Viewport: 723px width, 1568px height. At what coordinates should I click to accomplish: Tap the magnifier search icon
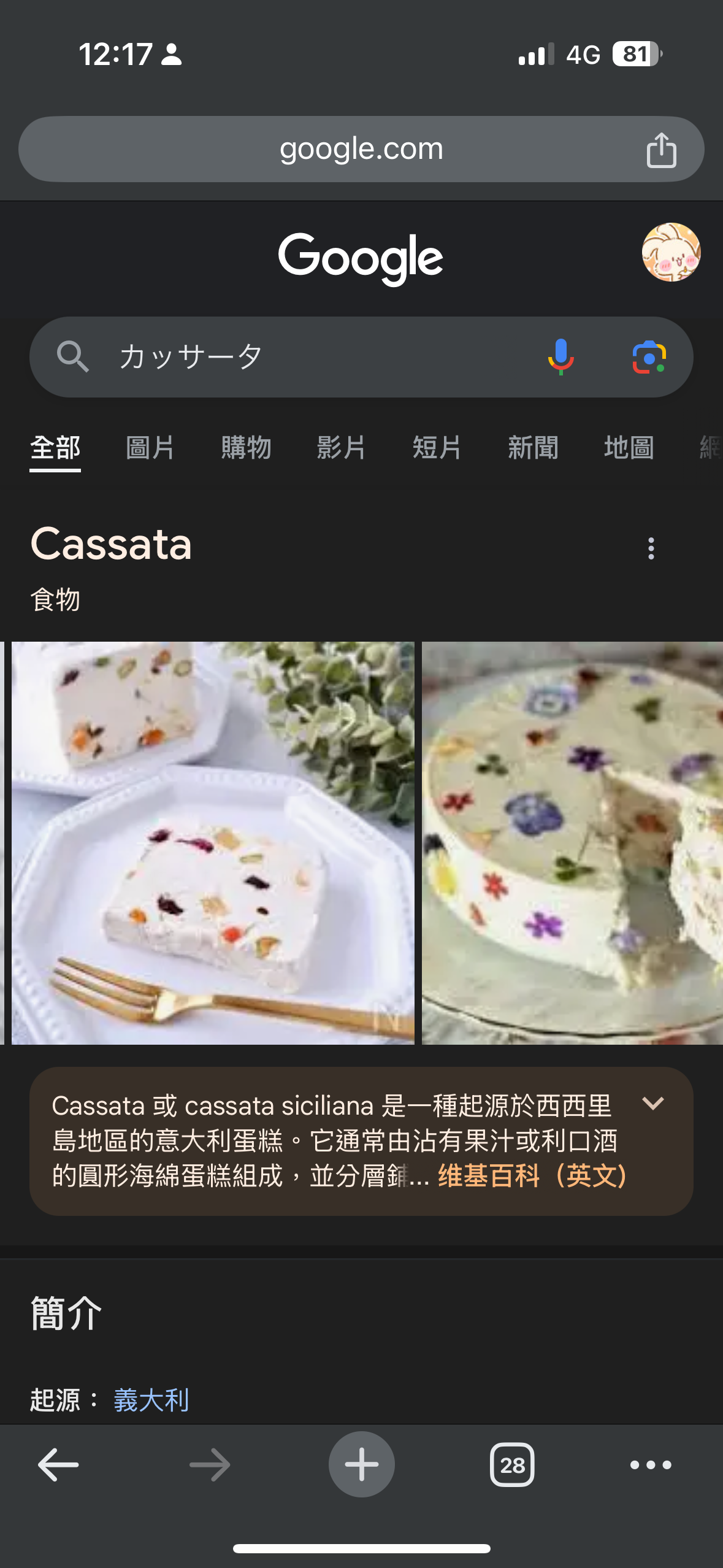73,356
